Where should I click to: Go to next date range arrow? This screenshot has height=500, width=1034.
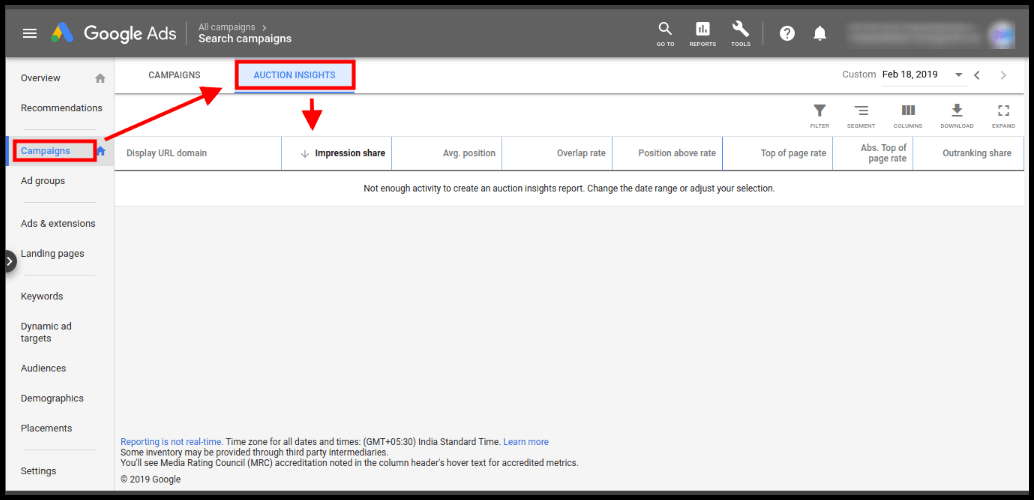(x=1004, y=75)
